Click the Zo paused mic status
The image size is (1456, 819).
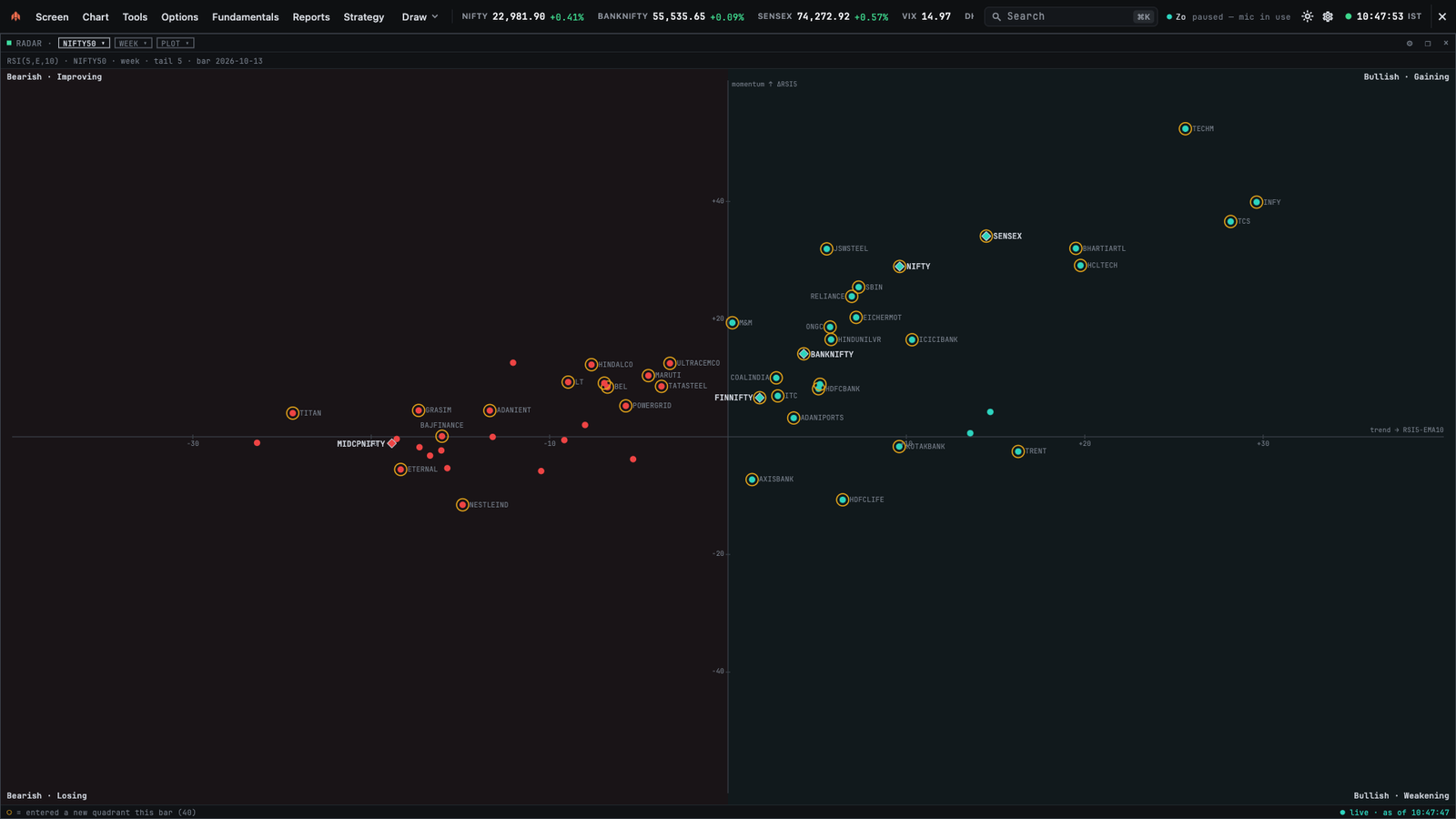[x=1228, y=16]
